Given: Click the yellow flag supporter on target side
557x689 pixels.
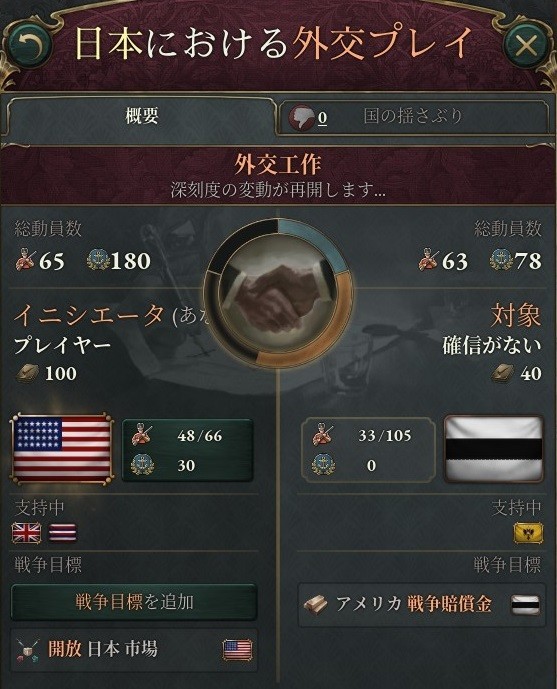Looking at the screenshot, I should point(528,533).
